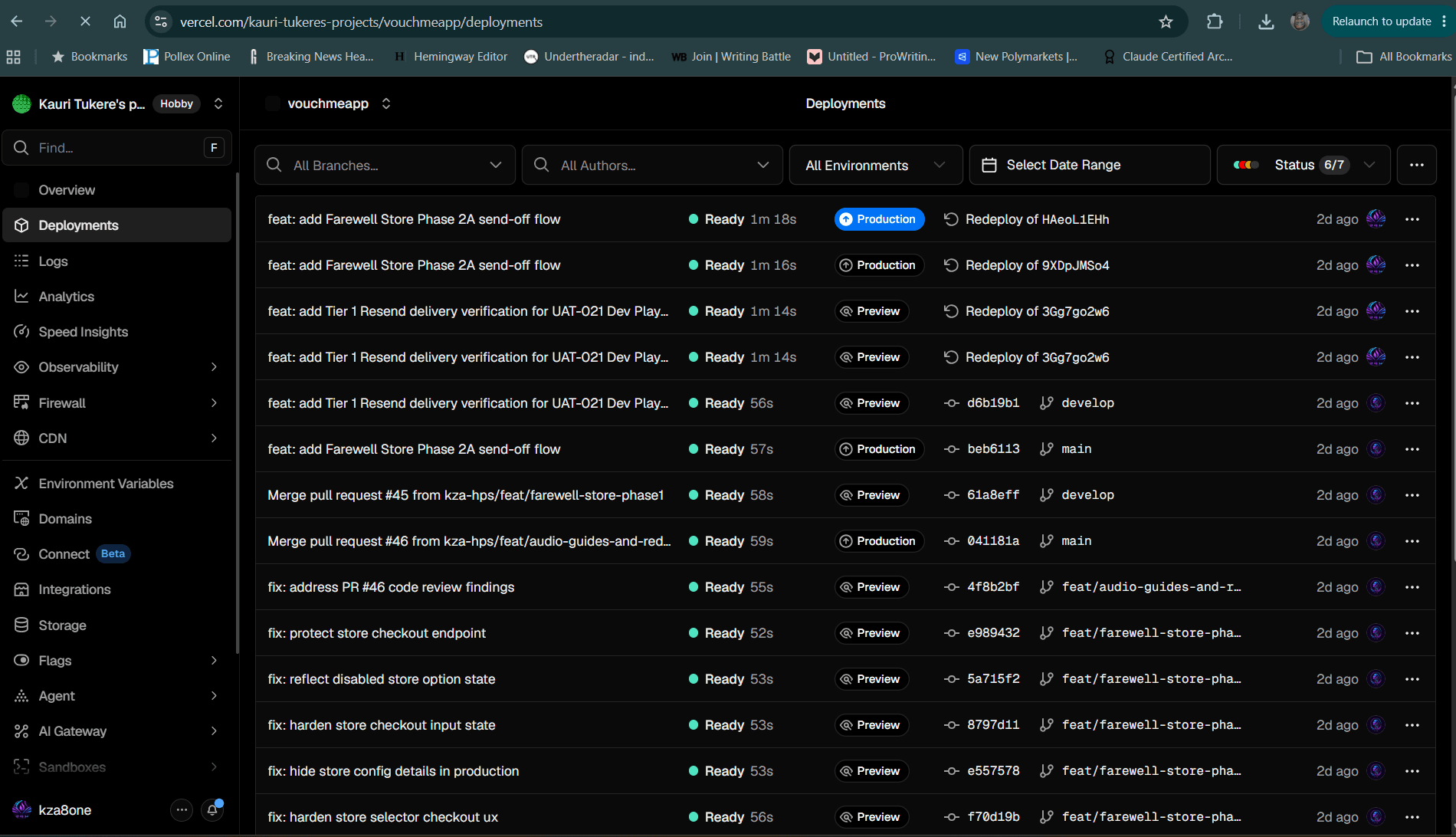The height and width of the screenshot is (837, 1456).
Task: Open Environment Variables settings
Action: pos(117,483)
